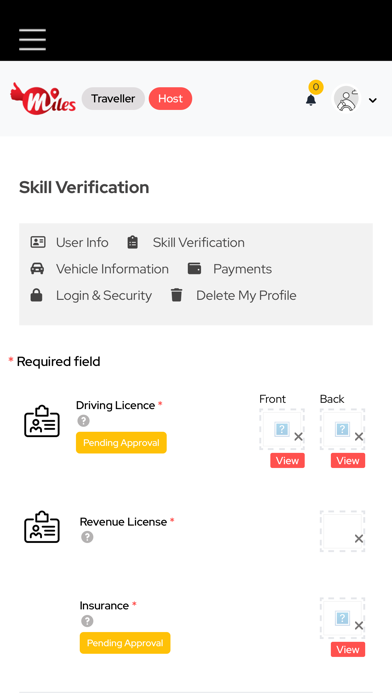Click the empty Revenue License upload box
The image size is (392, 696).
coord(342,531)
